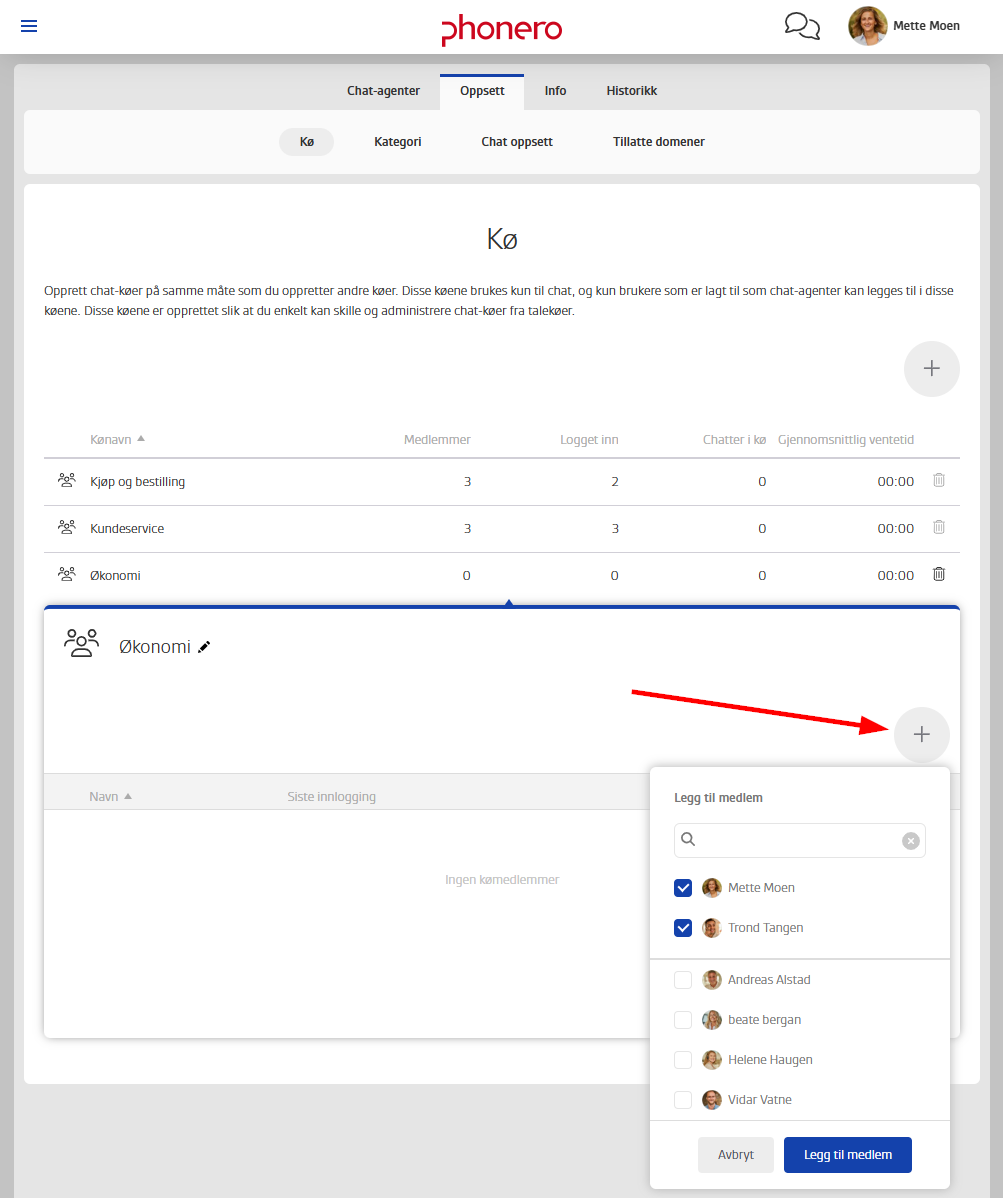
Task: Click Mette Moen profile avatar in header
Action: click(867, 26)
